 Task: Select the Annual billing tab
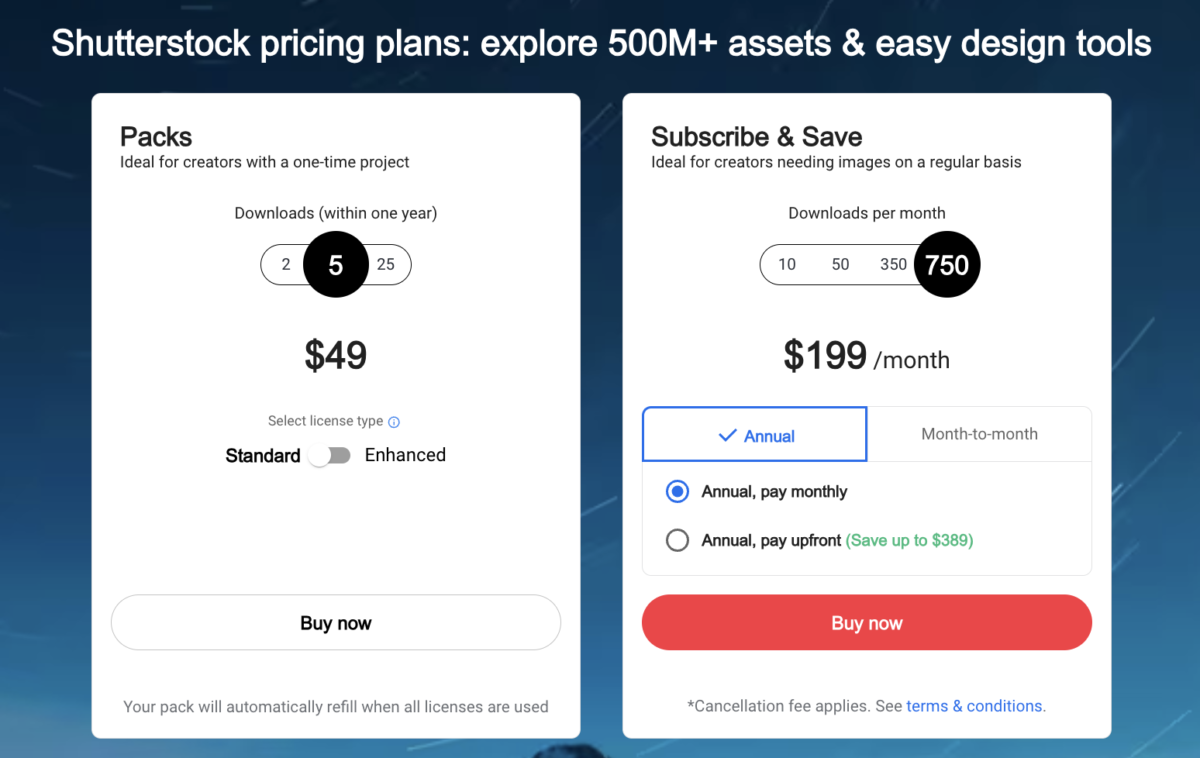point(754,434)
